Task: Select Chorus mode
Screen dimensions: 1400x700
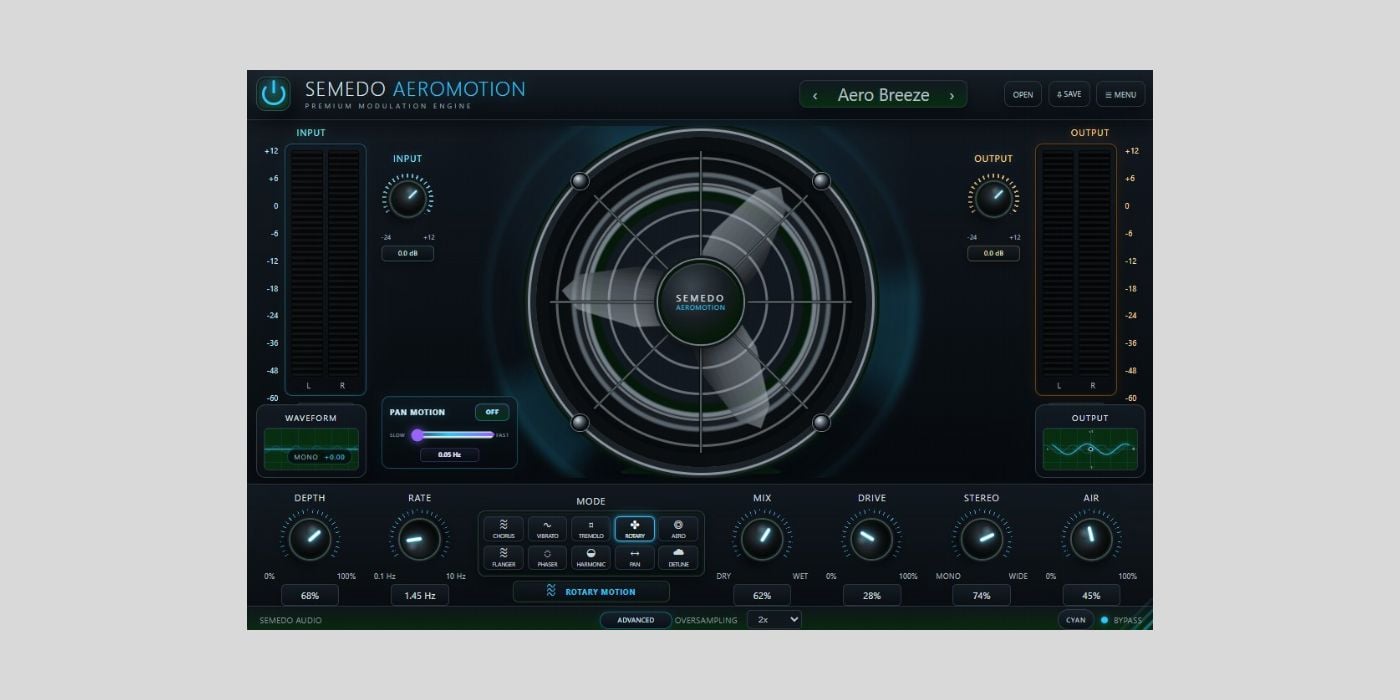Action: [504, 529]
